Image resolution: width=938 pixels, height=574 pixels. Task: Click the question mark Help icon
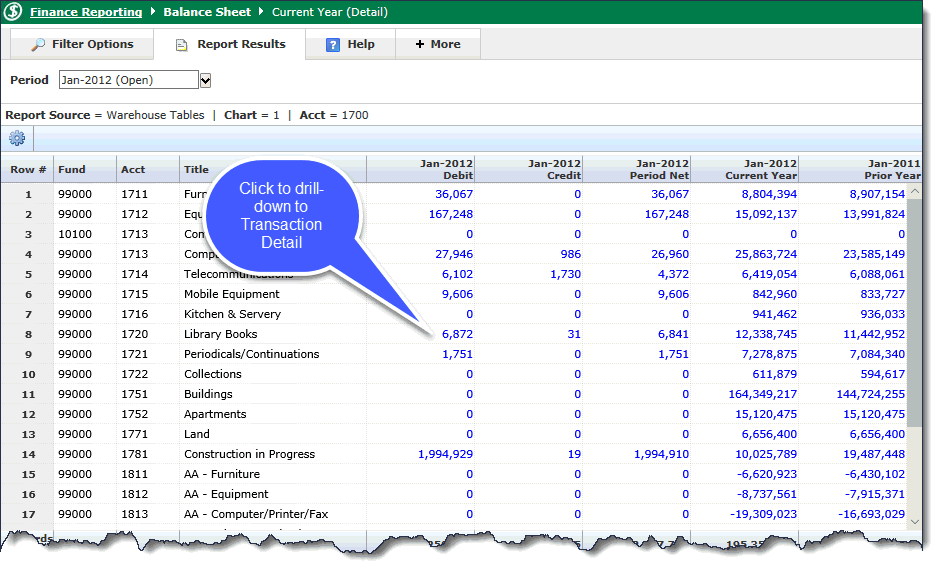coord(333,45)
